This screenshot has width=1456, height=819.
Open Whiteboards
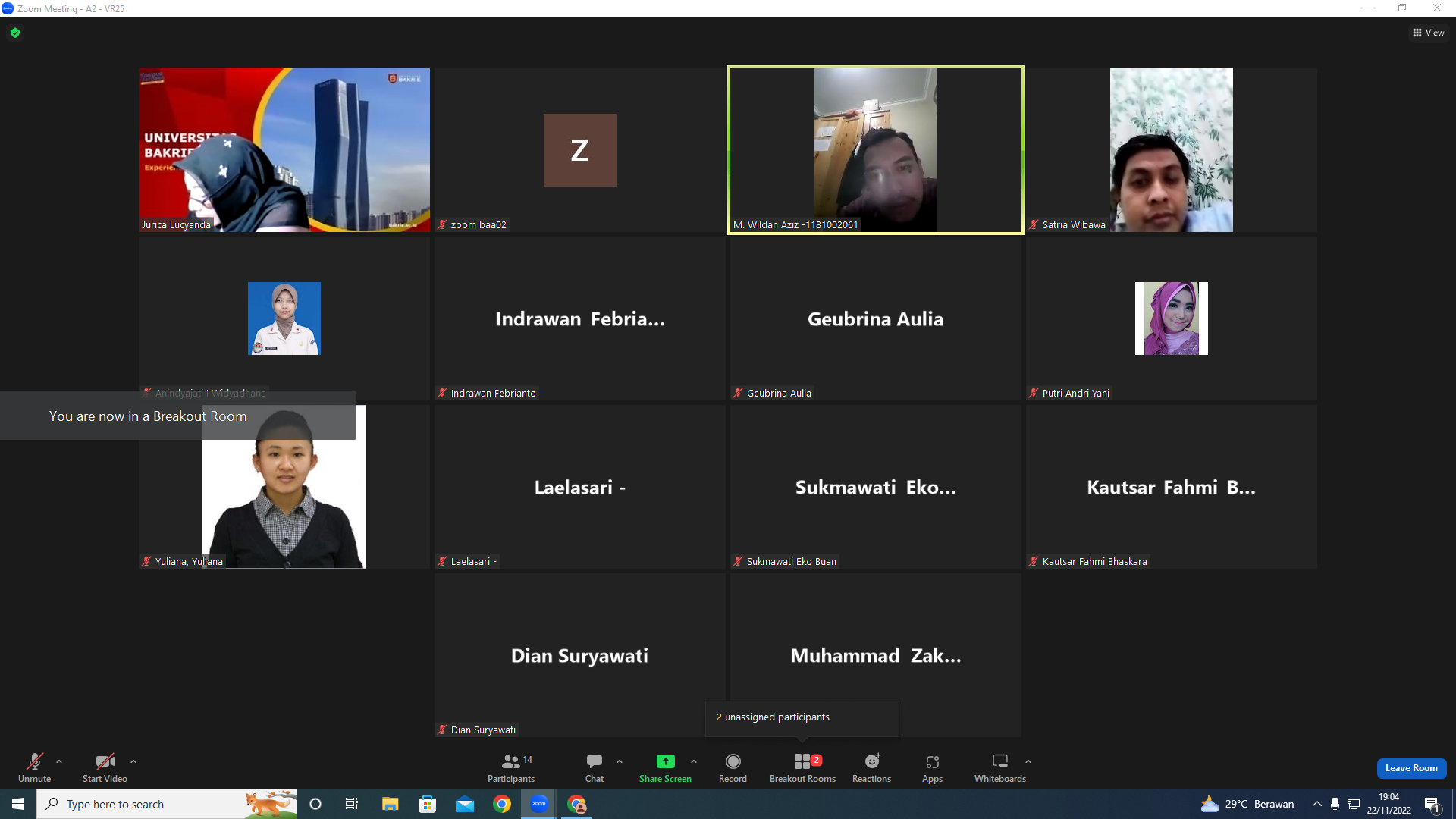pyautogui.click(x=1000, y=767)
